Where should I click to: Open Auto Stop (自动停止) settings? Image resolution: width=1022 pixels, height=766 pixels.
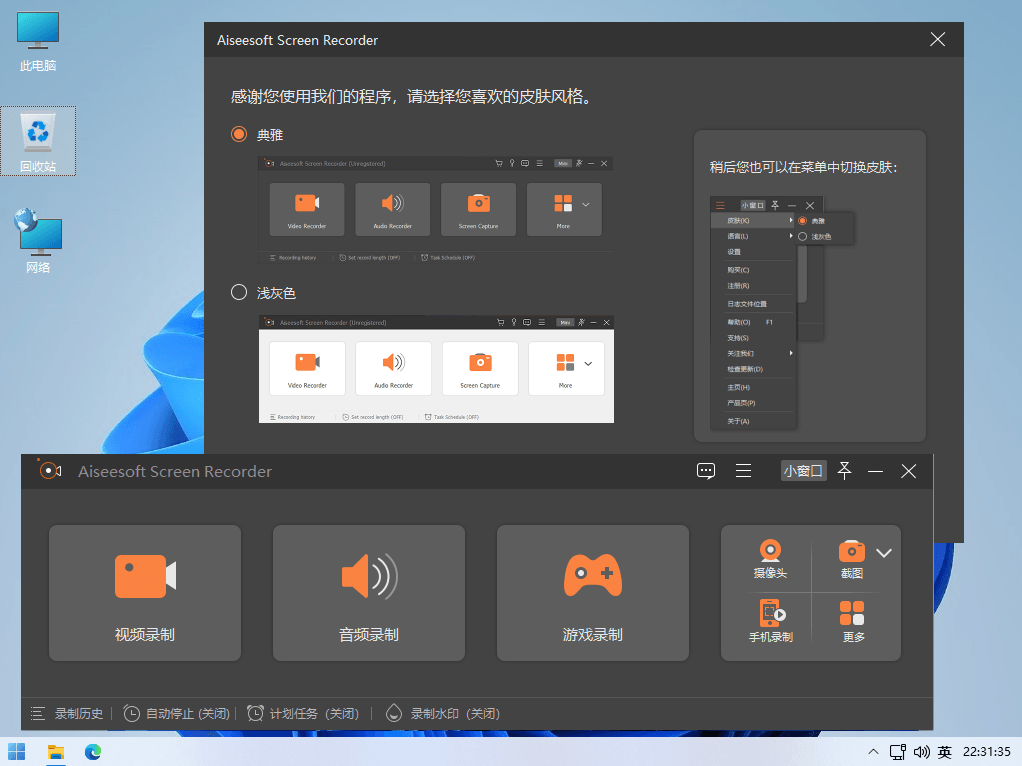pos(177,714)
